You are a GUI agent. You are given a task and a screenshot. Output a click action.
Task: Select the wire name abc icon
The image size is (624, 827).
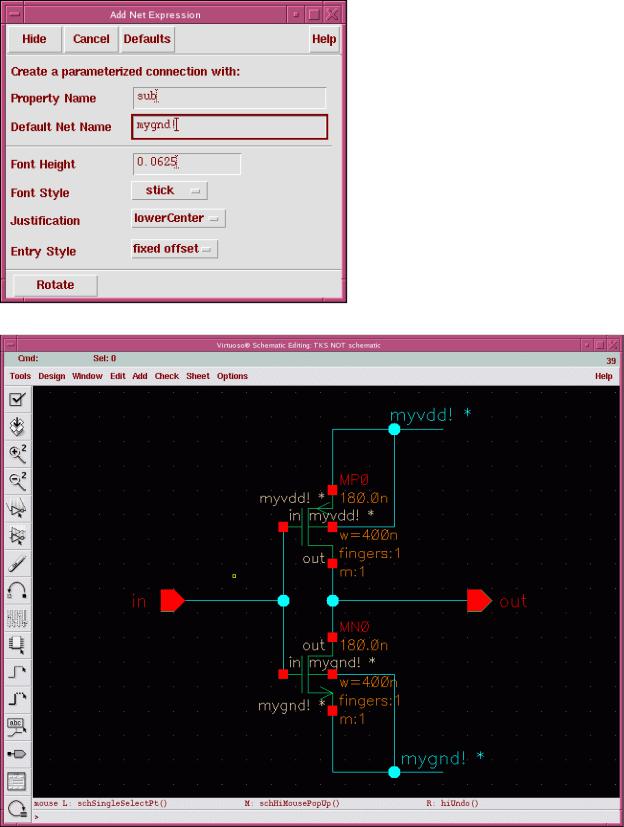(x=17, y=728)
